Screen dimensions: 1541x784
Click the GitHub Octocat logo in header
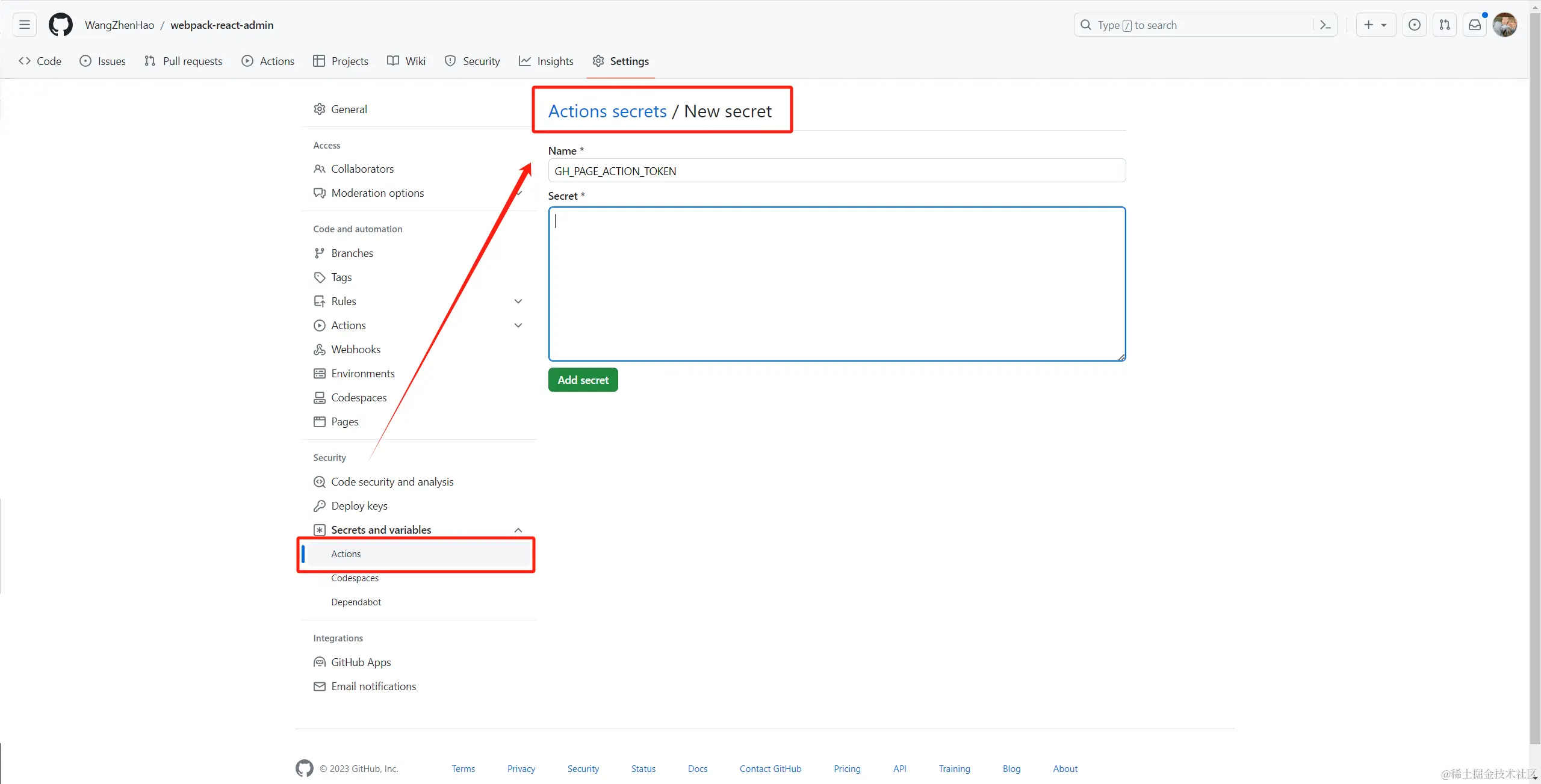click(61, 25)
